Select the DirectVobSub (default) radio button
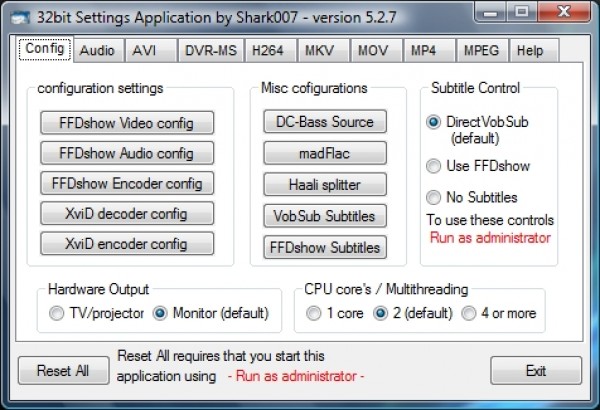The height and width of the screenshot is (410, 600). pos(433,122)
